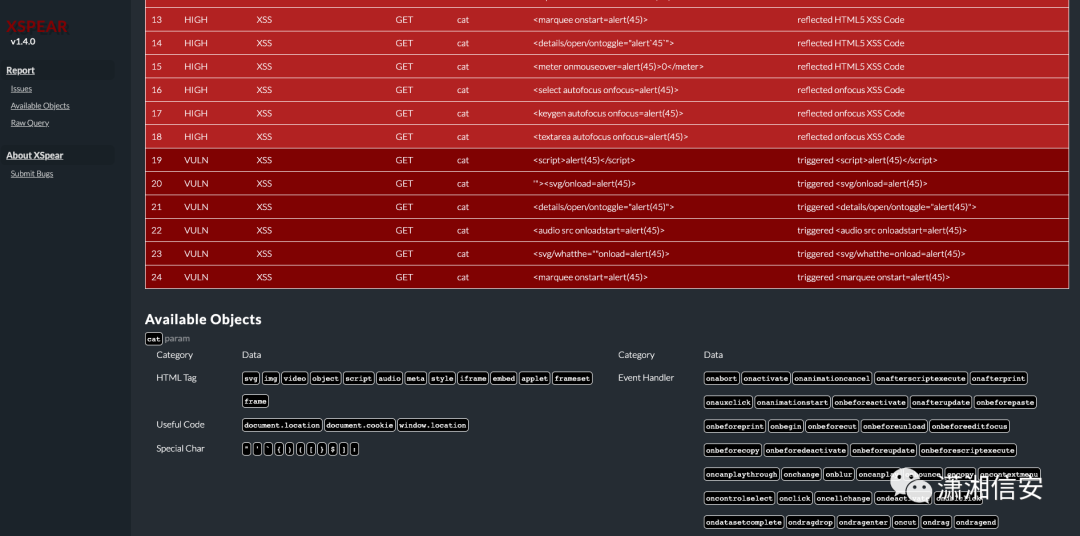Select the style tag badge
Viewport: 1080px width, 536px height.
[442, 378]
